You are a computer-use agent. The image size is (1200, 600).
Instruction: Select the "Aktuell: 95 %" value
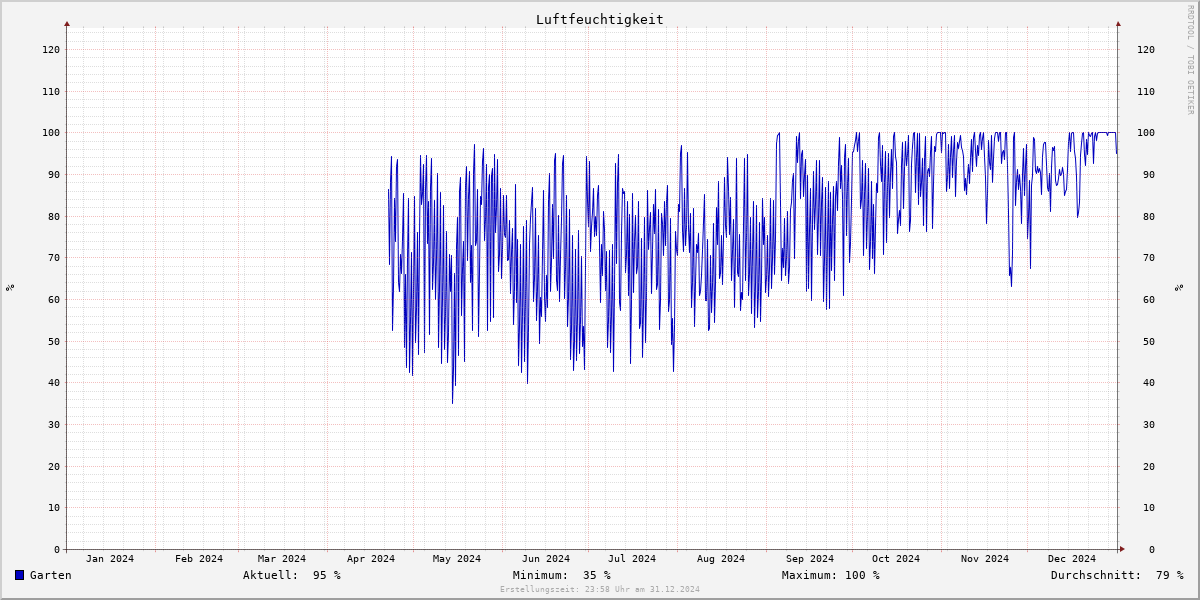click(x=292, y=575)
